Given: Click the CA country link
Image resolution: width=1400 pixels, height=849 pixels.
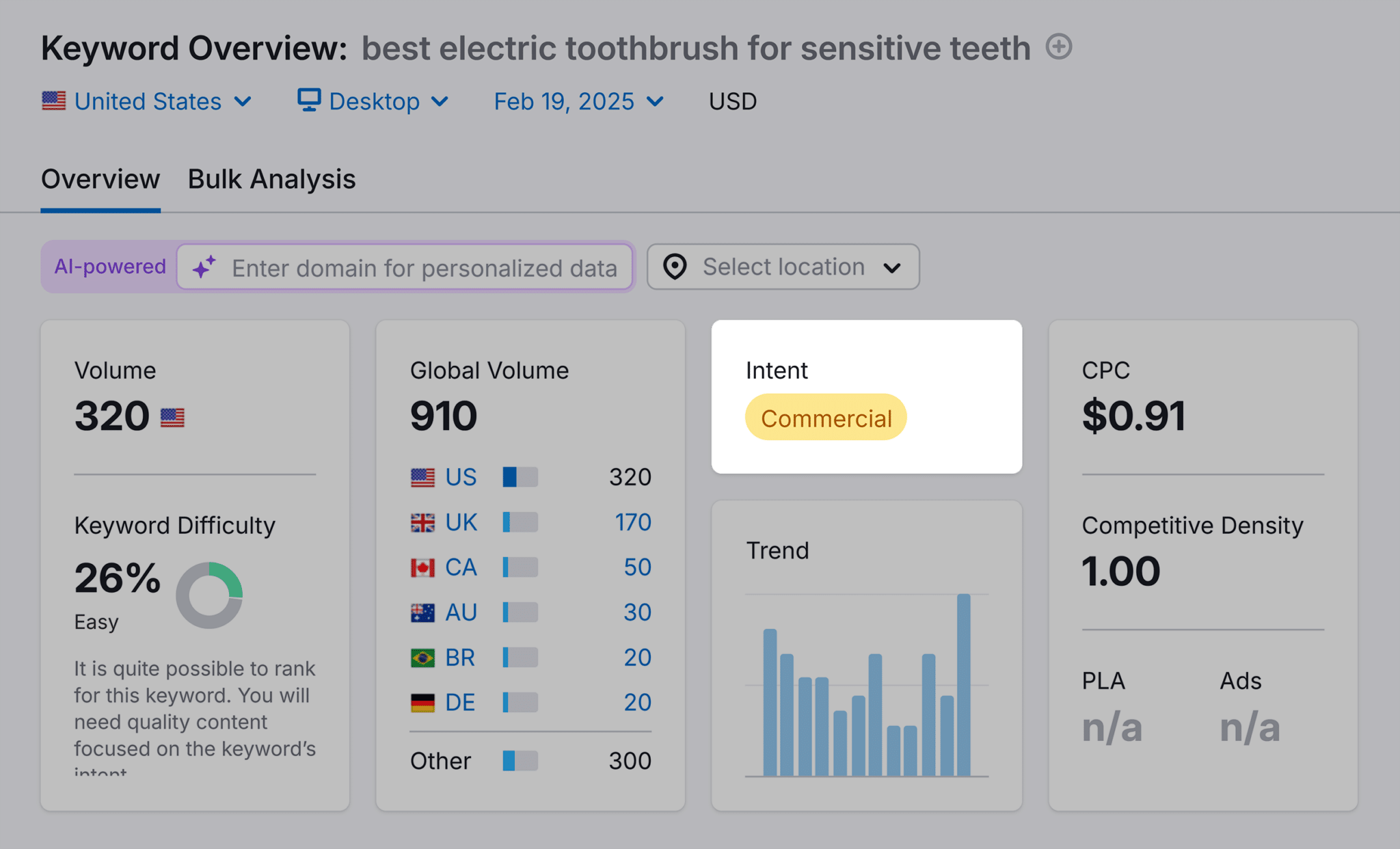Looking at the screenshot, I should (461, 567).
